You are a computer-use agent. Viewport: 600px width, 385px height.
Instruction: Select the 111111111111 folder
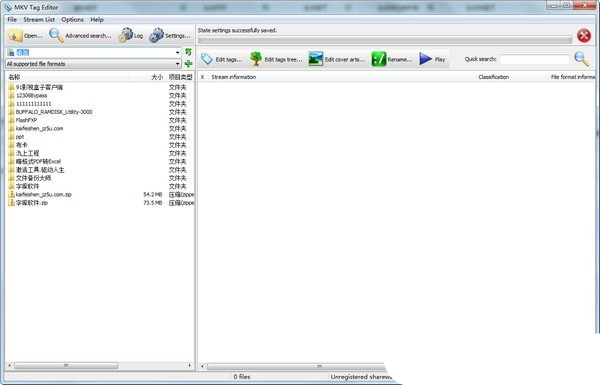(x=33, y=104)
